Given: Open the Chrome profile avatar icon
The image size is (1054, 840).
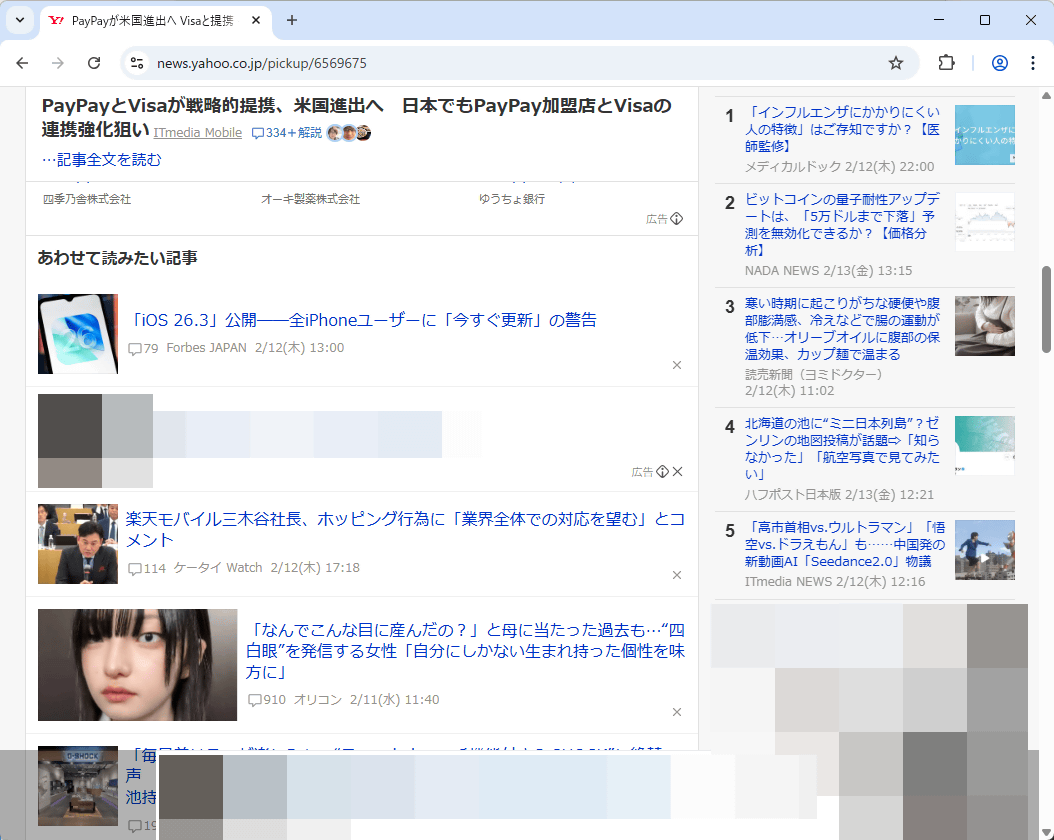Looking at the screenshot, I should point(999,63).
